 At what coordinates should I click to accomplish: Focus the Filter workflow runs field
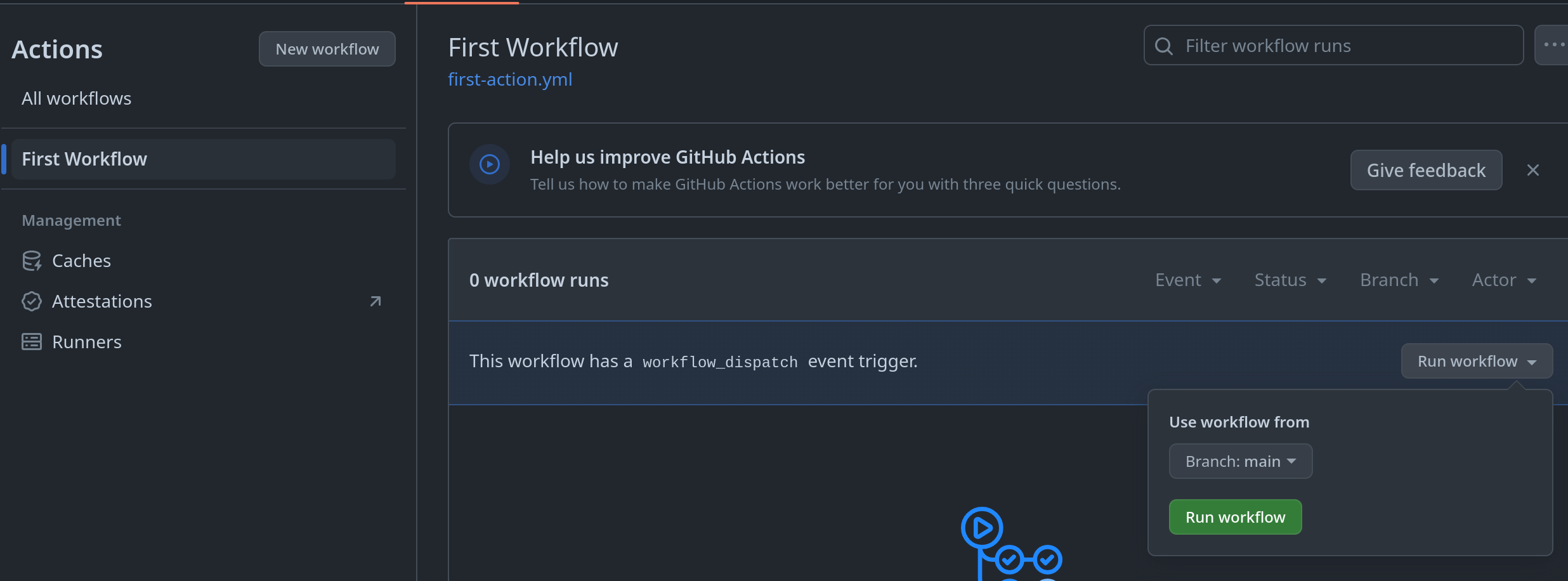(1345, 46)
